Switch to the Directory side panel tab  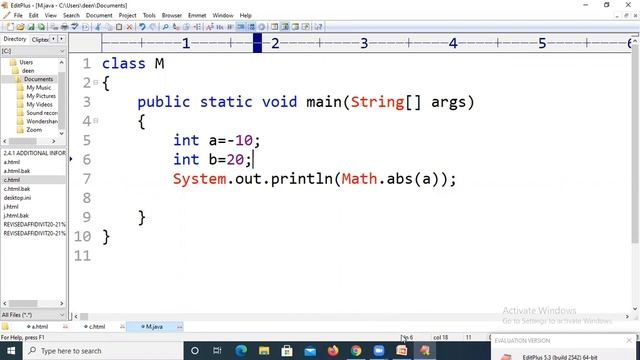pyautogui.click(x=15, y=39)
